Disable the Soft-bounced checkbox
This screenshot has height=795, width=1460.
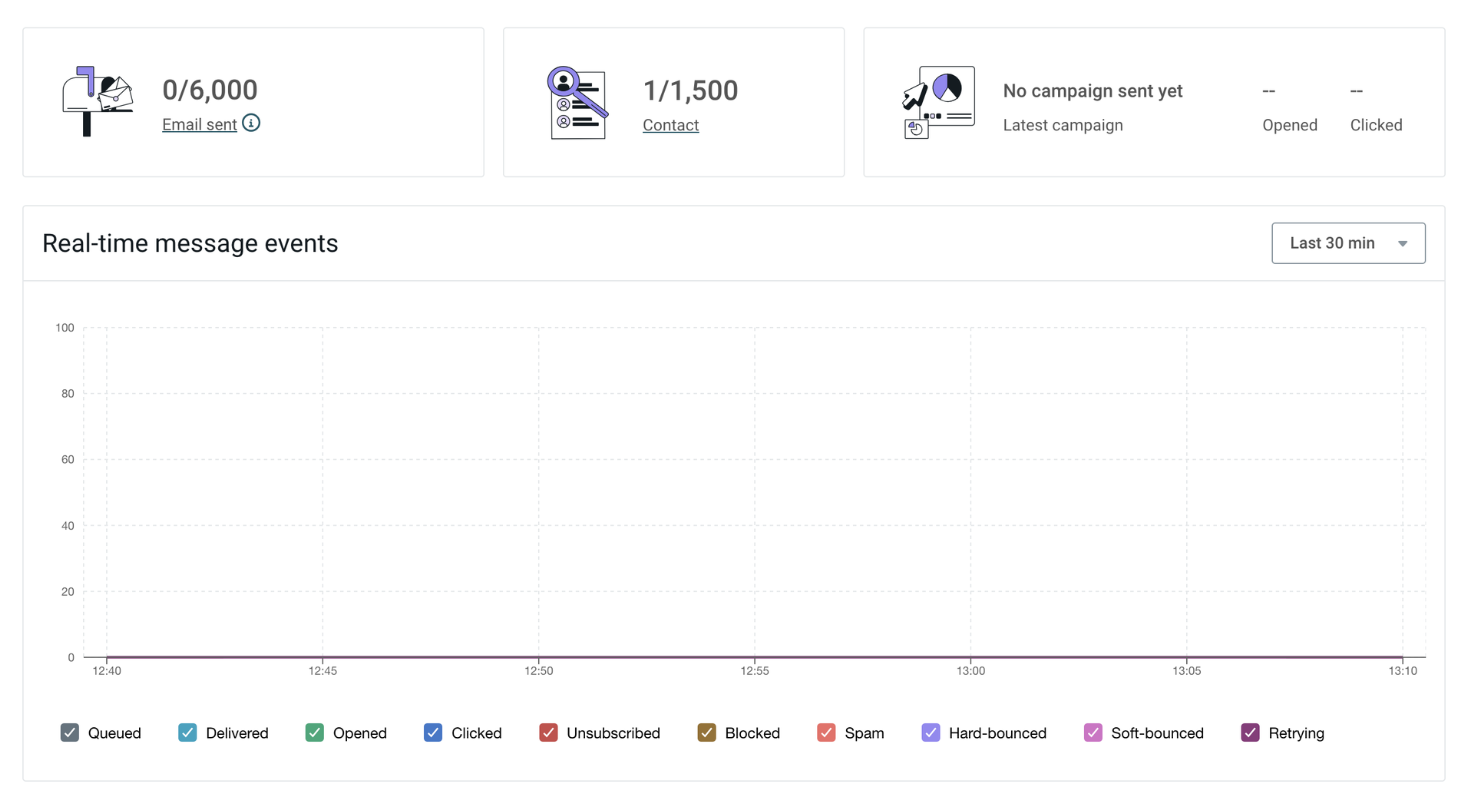point(1093,733)
